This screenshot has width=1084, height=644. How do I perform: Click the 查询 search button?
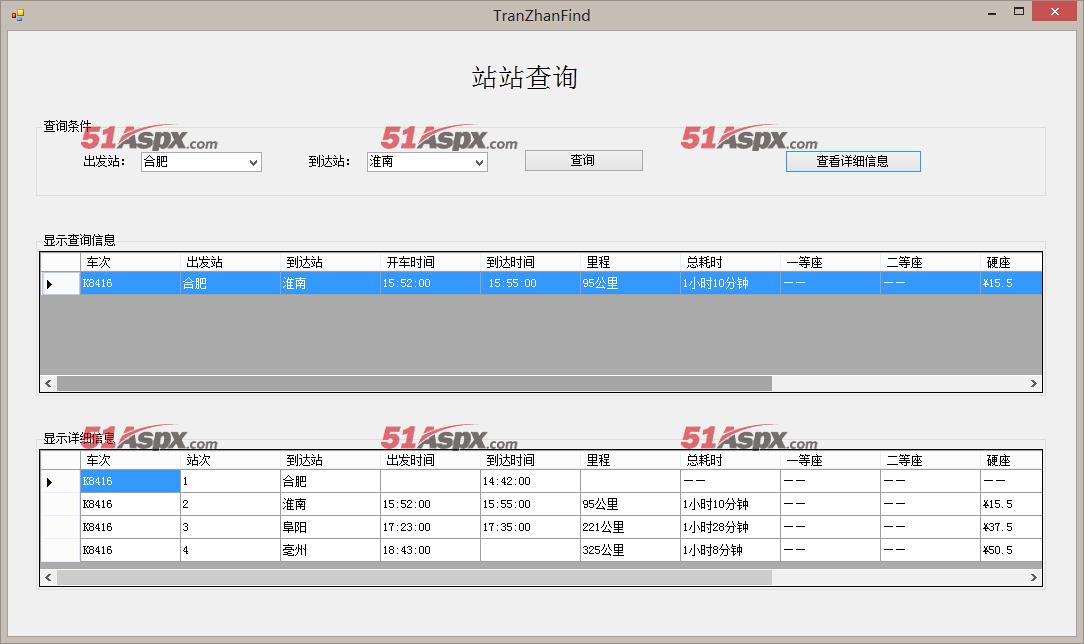click(x=583, y=161)
